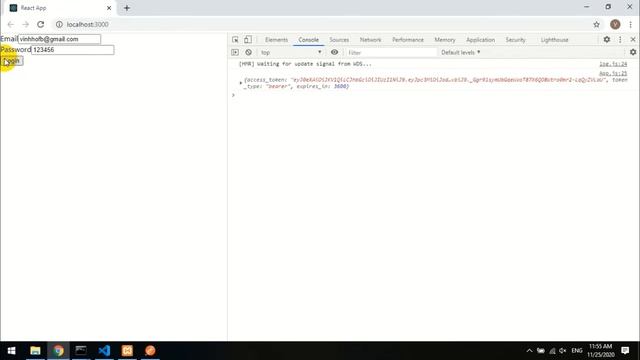The image size is (640, 360).
Task: Select the Console tab
Action: pyautogui.click(x=309, y=40)
